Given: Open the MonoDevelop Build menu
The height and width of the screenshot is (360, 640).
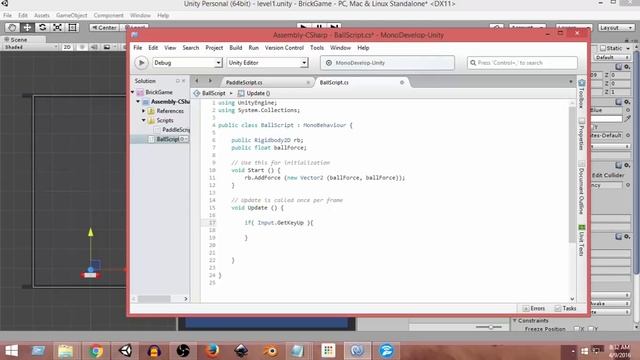Looking at the screenshot, I should (236, 48).
